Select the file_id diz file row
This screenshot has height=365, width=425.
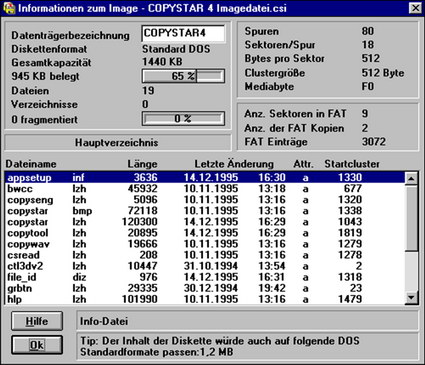tap(204, 277)
